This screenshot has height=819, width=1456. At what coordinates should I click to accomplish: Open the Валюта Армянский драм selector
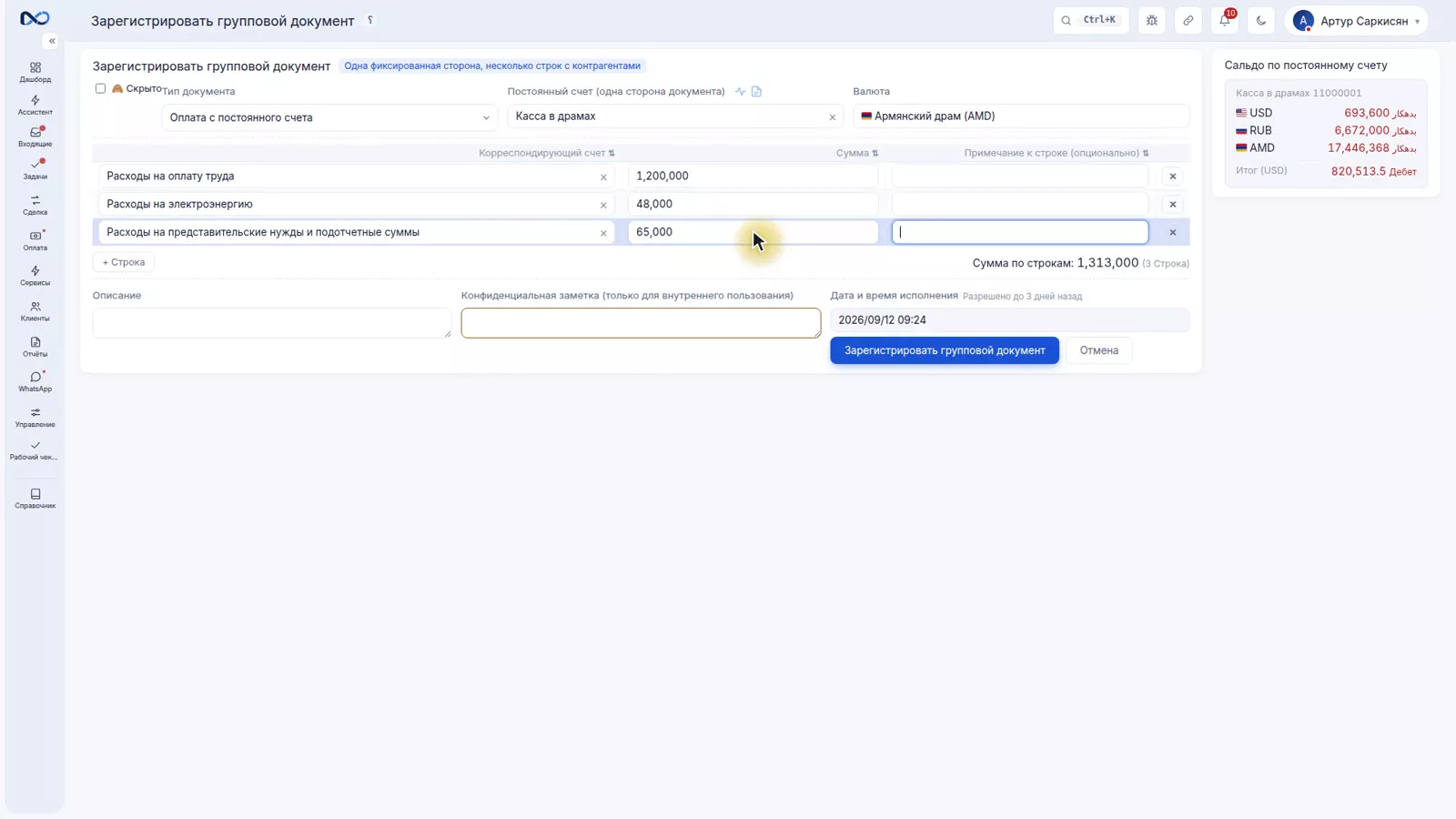point(1021,116)
